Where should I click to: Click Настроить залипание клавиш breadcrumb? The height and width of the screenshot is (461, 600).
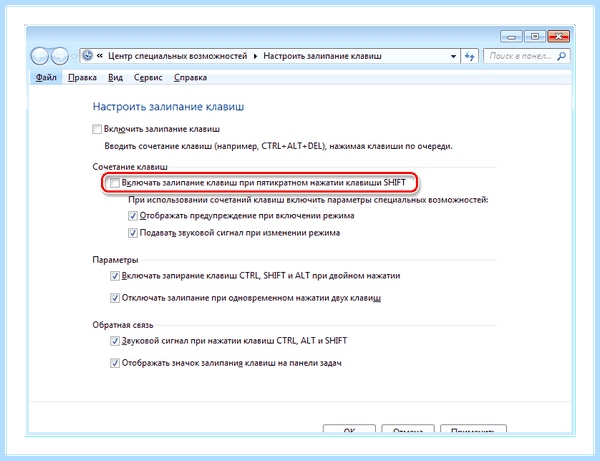tap(322, 56)
